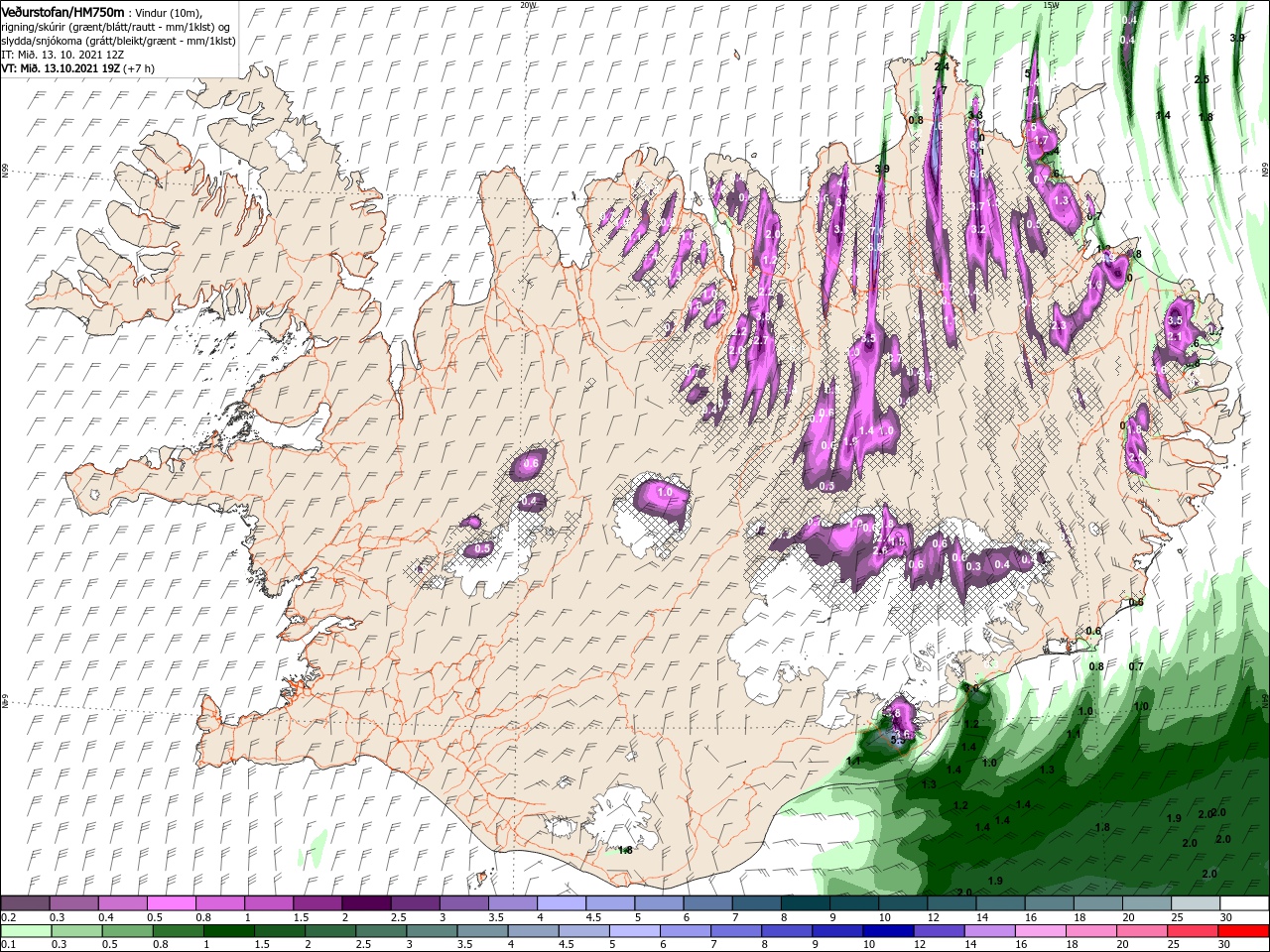Viewport: 1270px width, 952px height.
Task: Click the 'VT: Mið. 13.10.2021 19Z' valid time
Action: tap(61, 68)
